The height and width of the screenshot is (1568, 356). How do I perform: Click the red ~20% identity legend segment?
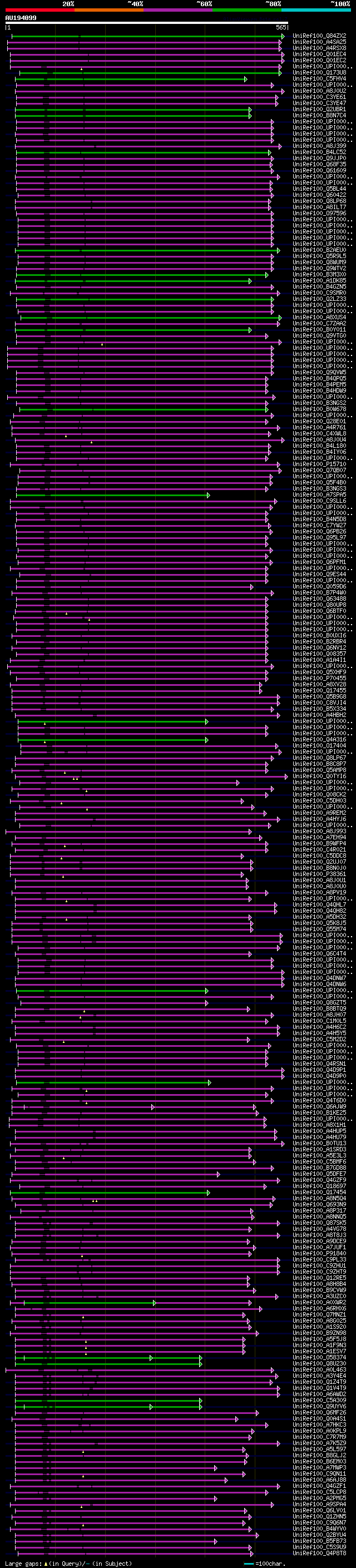click(39, 10)
